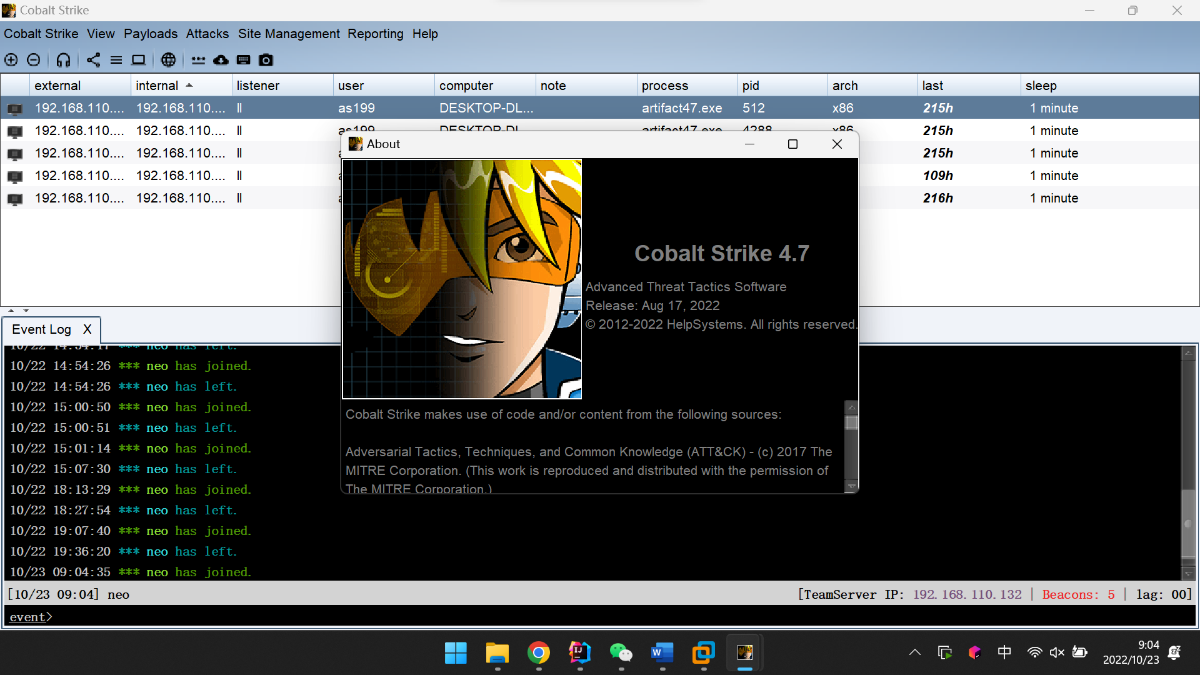Open Keystrokes keyboard icon
The width and height of the screenshot is (1200, 675).
click(x=243, y=60)
